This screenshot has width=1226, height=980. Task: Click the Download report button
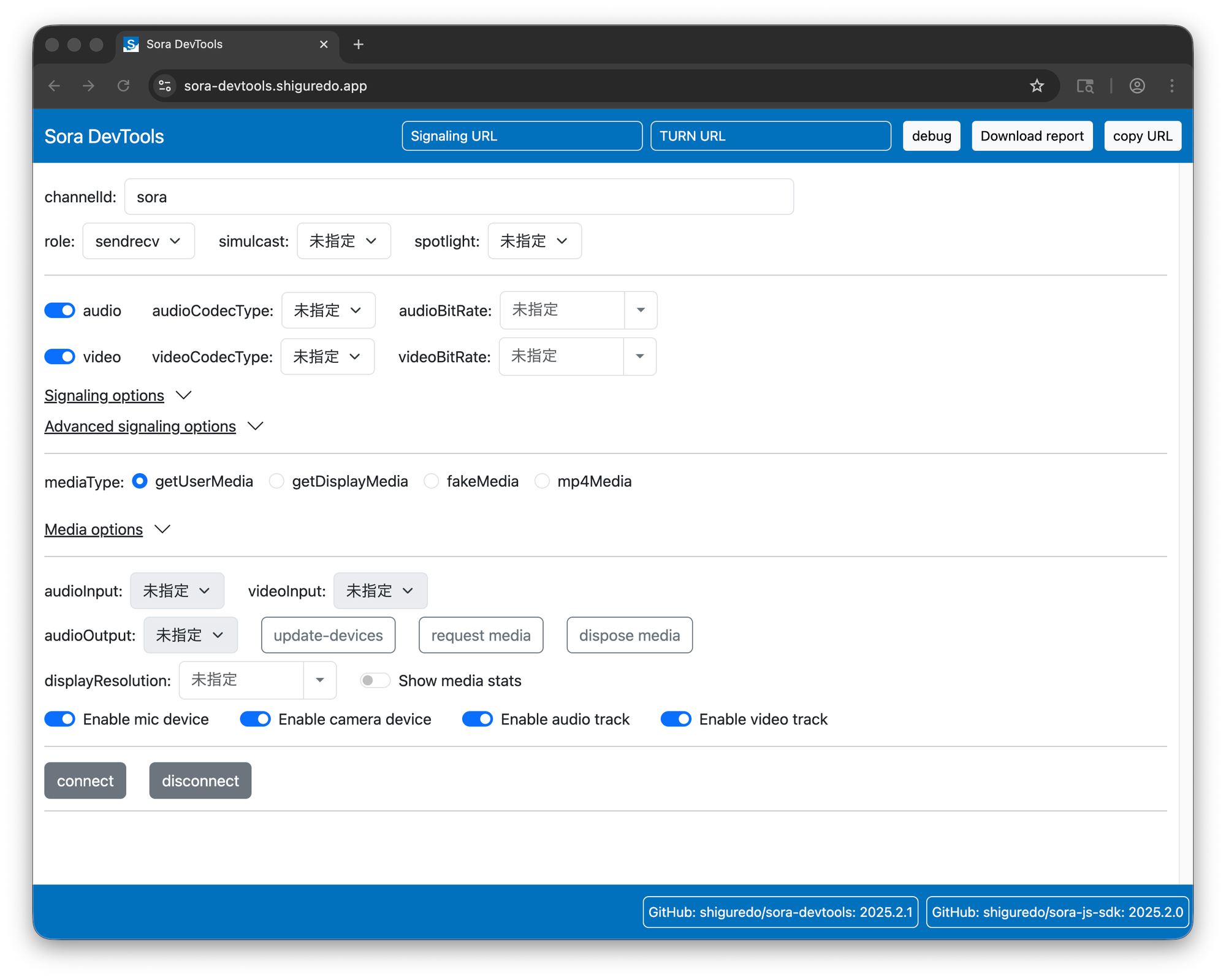[1032, 136]
